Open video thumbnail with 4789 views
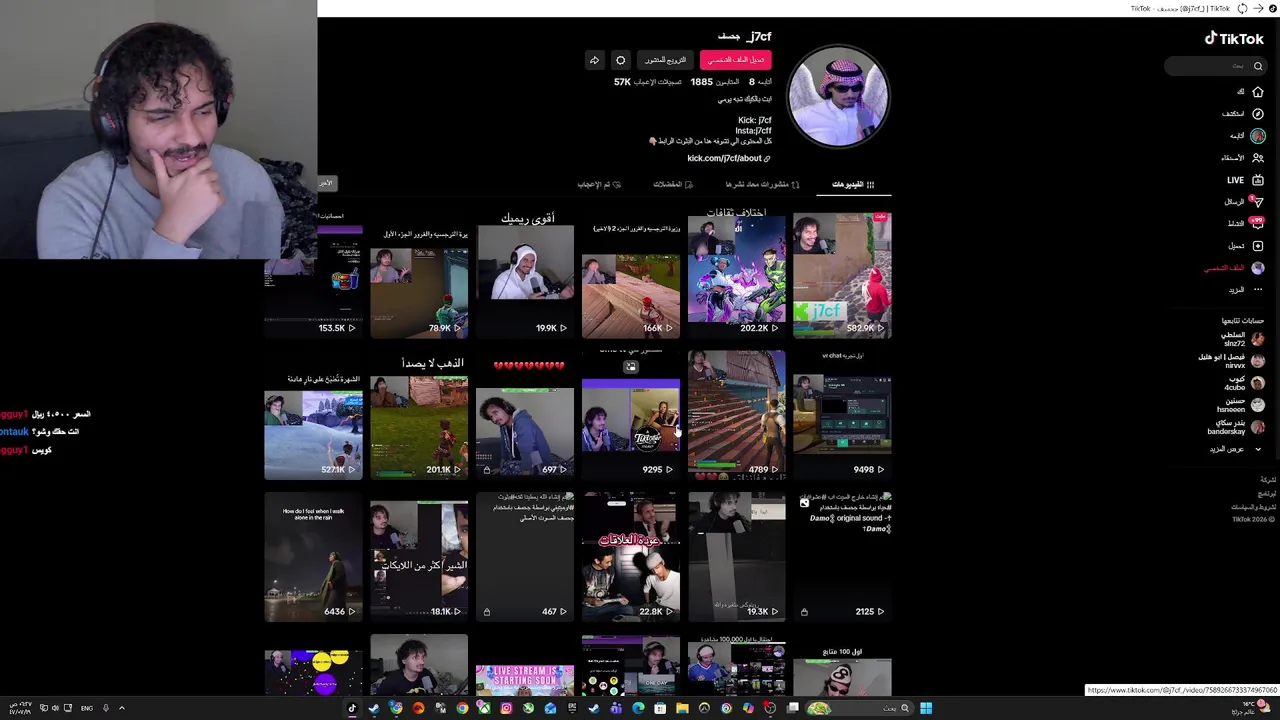The width and height of the screenshot is (1280, 720). (x=736, y=415)
